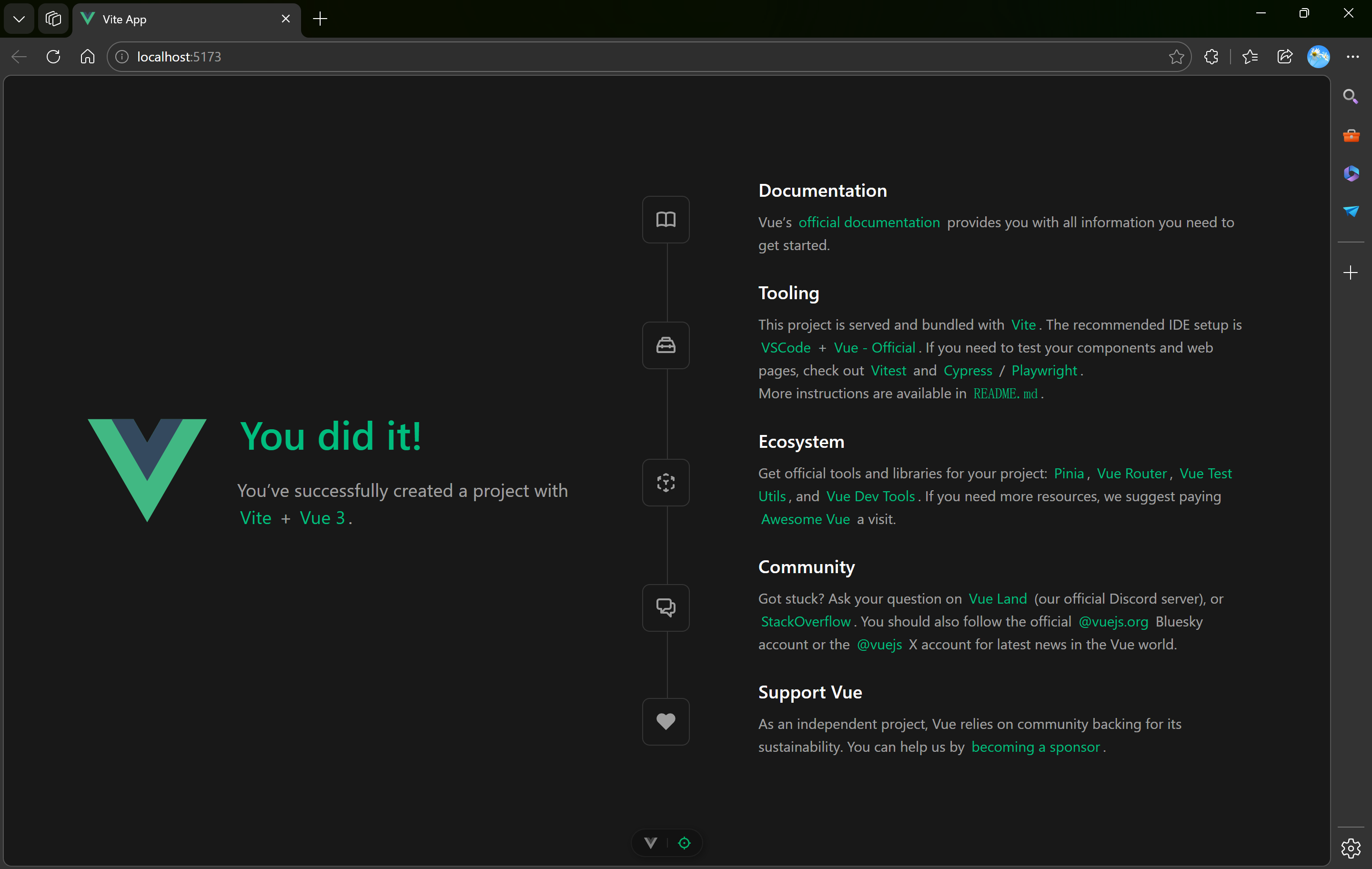Viewport: 1372px width, 869px height.
Task: Go back to previous page
Action: [x=19, y=57]
